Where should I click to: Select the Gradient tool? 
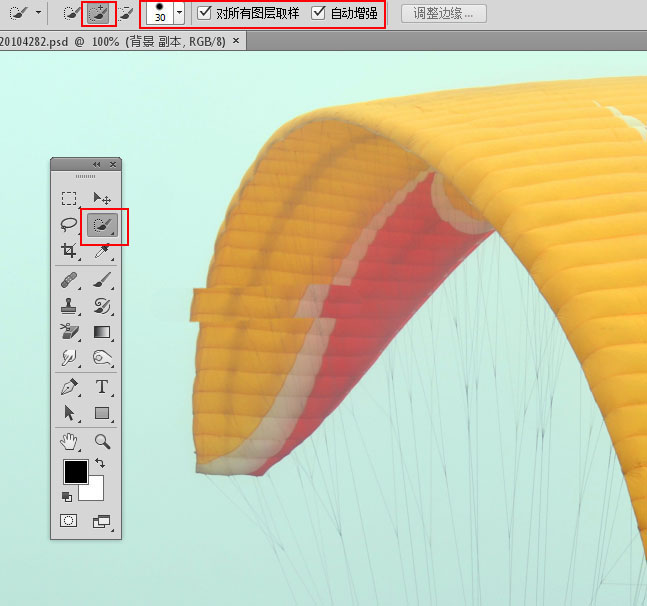pos(102,331)
